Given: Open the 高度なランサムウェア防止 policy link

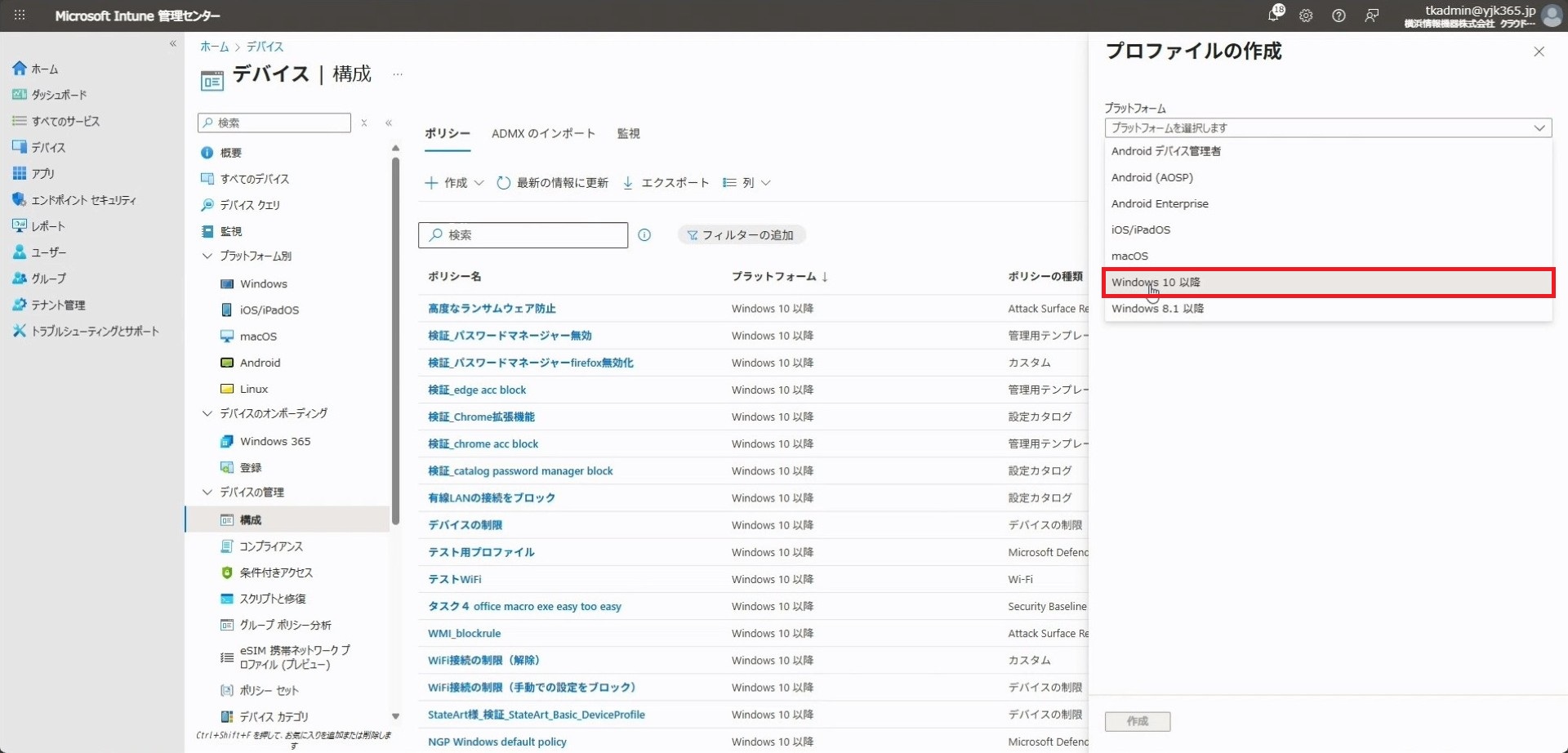Looking at the screenshot, I should tap(492, 309).
